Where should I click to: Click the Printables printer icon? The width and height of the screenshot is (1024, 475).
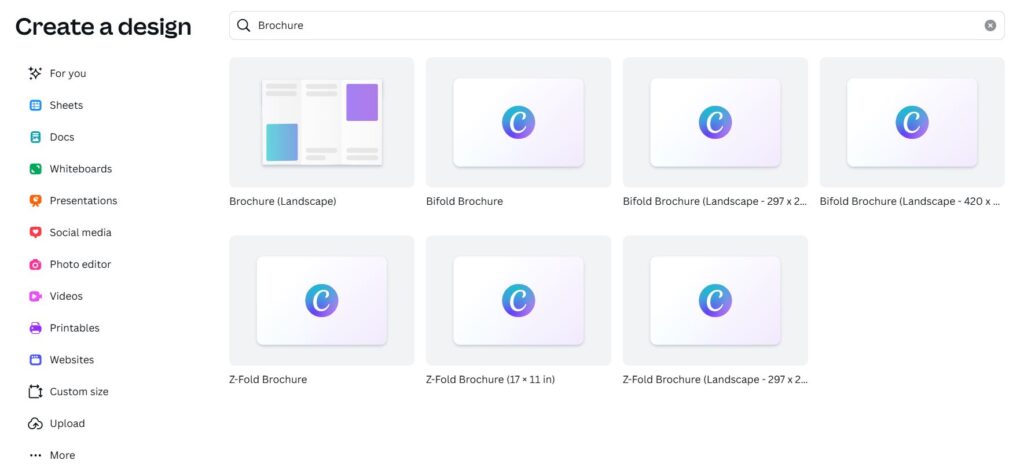35,328
